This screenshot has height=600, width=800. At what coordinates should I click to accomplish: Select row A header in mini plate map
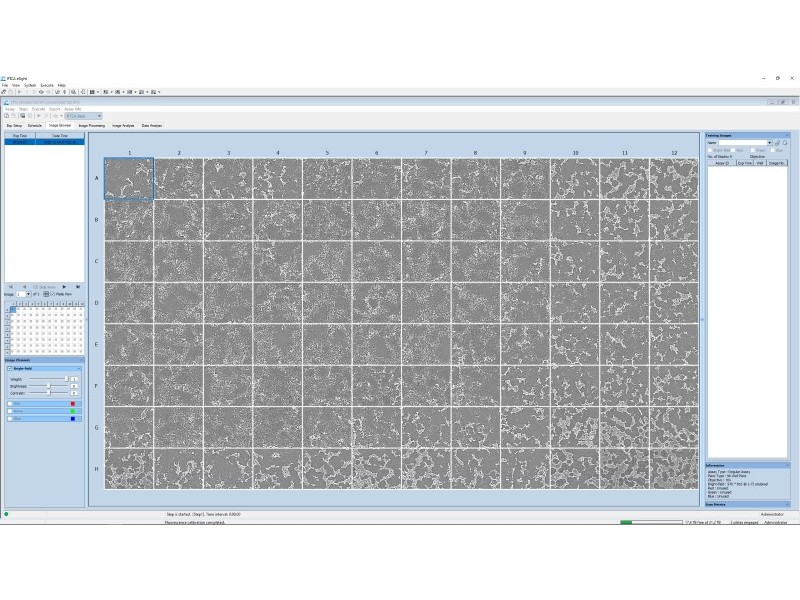[x=7, y=310]
